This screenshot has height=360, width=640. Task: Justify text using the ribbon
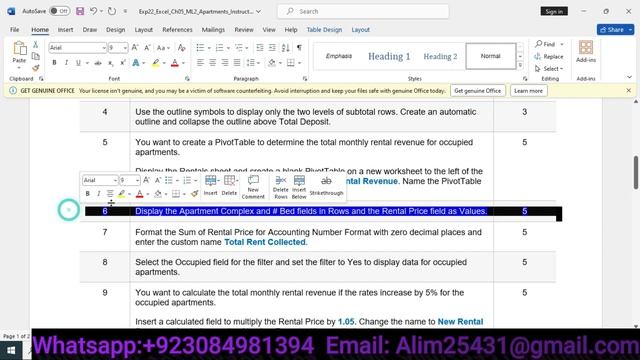click(237, 63)
